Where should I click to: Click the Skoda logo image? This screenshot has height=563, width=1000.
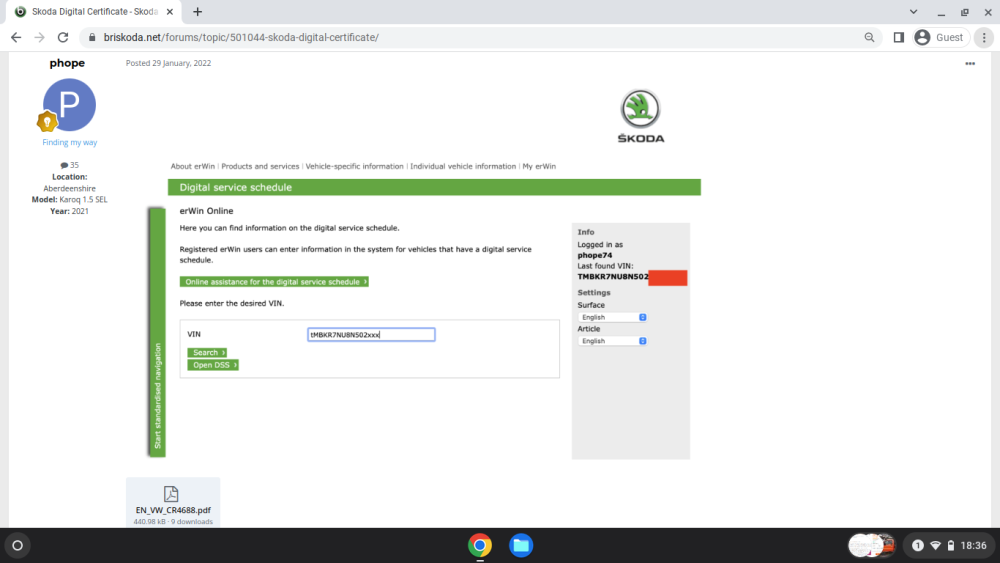(640, 116)
